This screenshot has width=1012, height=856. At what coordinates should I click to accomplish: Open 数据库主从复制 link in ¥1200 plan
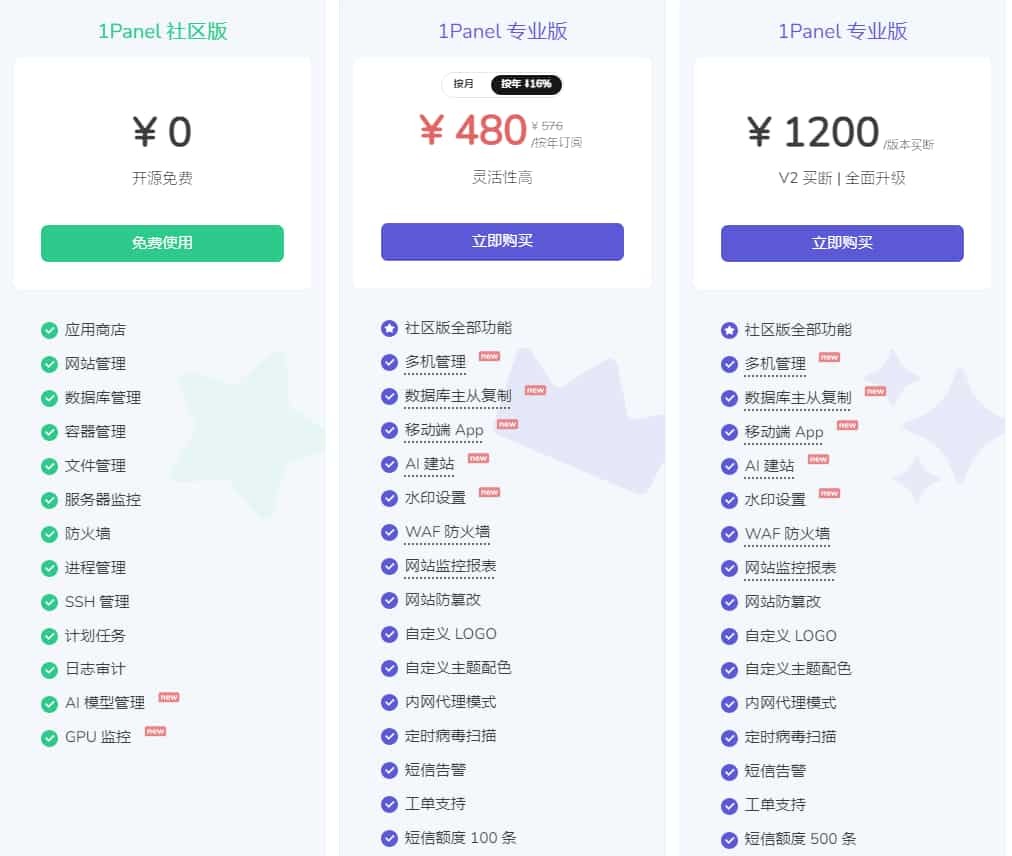click(x=797, y=398)
